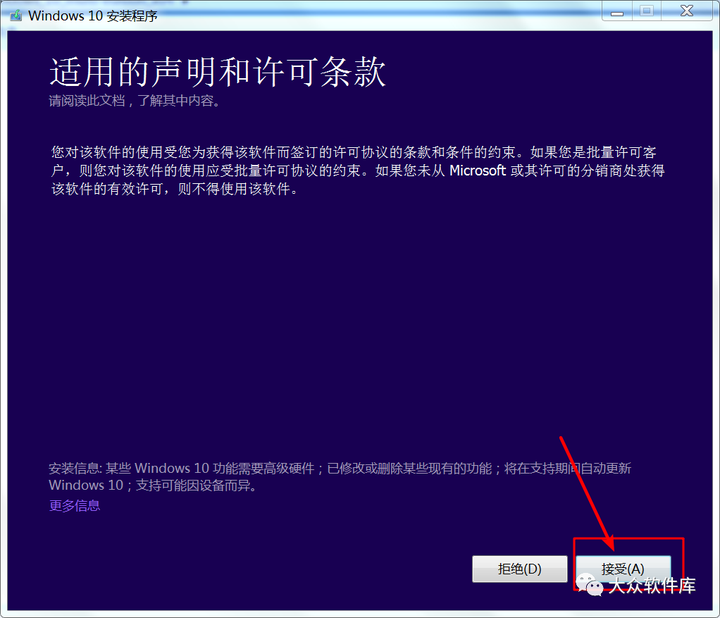Click the license paragraph starting 您对该软件的使用

click(x=358, y=170)
